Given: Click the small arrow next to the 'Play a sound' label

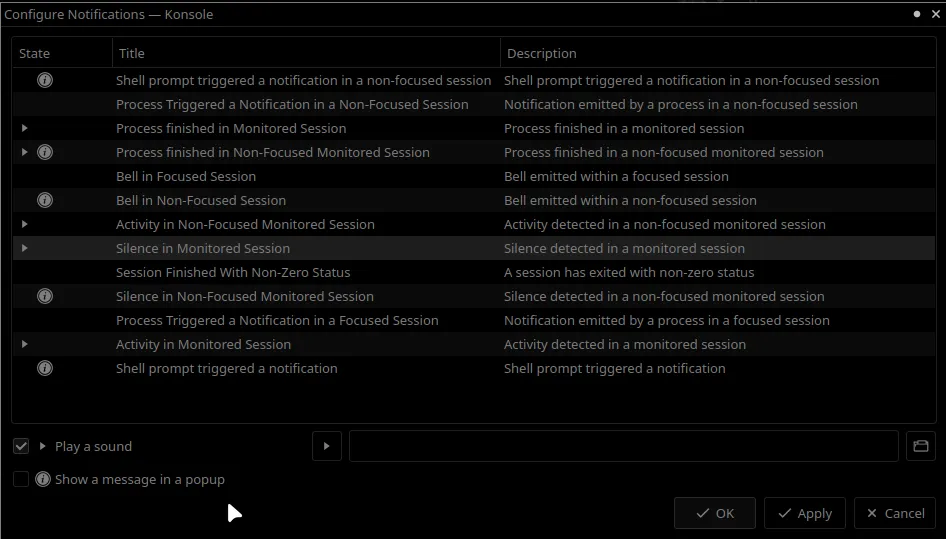Looking at the screenshot, I should click(x=43, y=446).
